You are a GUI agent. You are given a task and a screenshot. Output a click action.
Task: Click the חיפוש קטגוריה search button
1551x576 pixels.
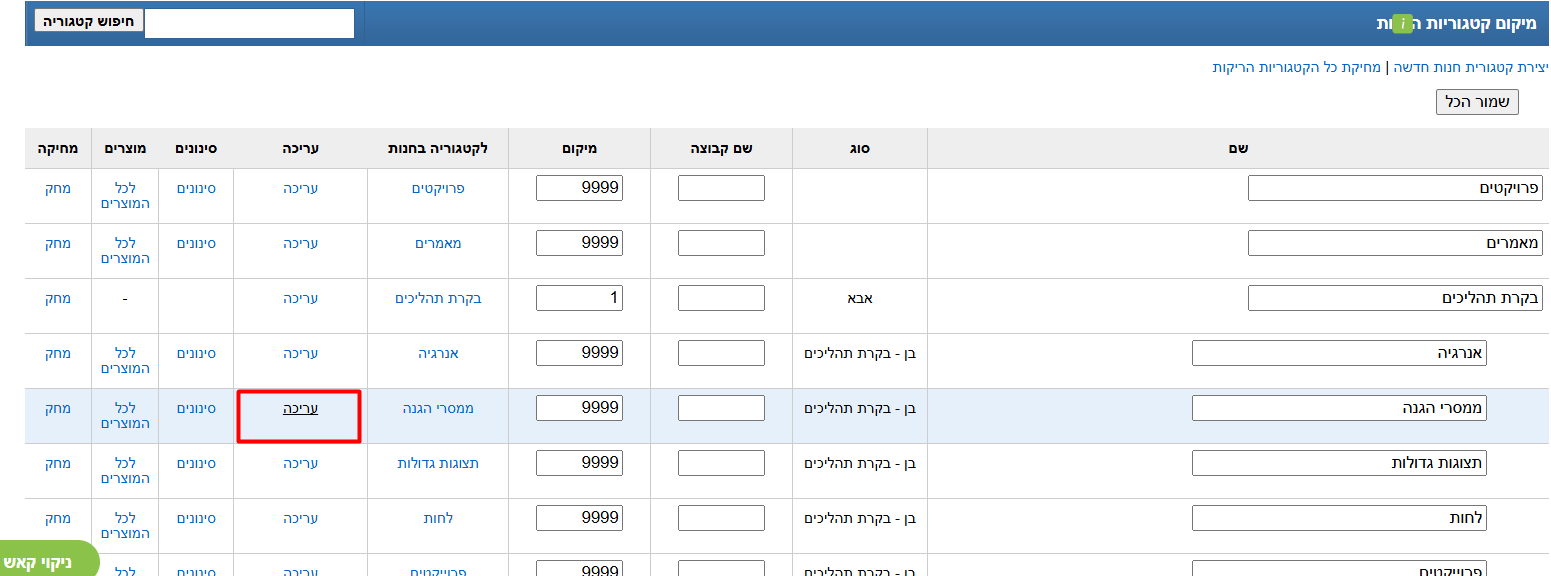[89, 21]
